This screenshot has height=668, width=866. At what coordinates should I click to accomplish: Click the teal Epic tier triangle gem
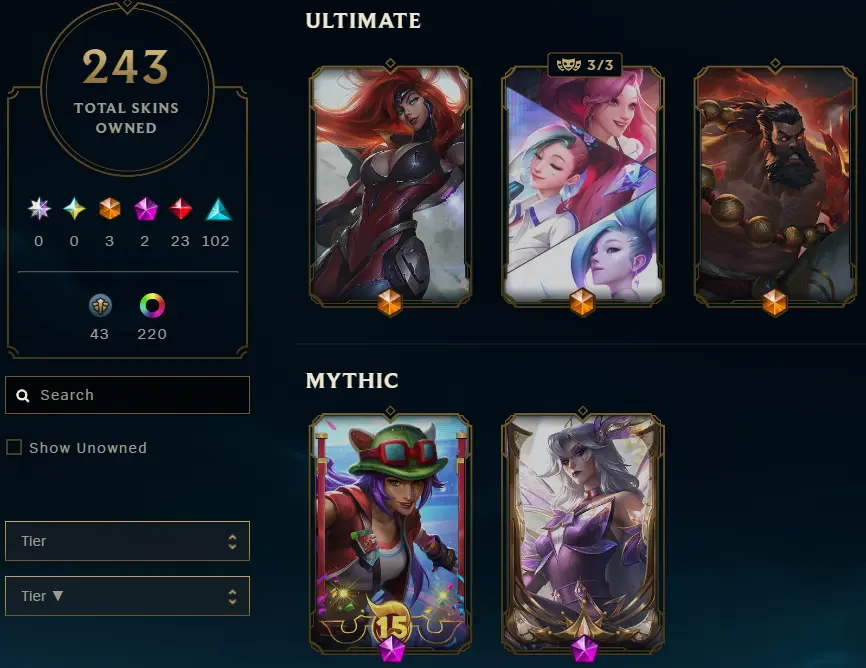[218, 209]
